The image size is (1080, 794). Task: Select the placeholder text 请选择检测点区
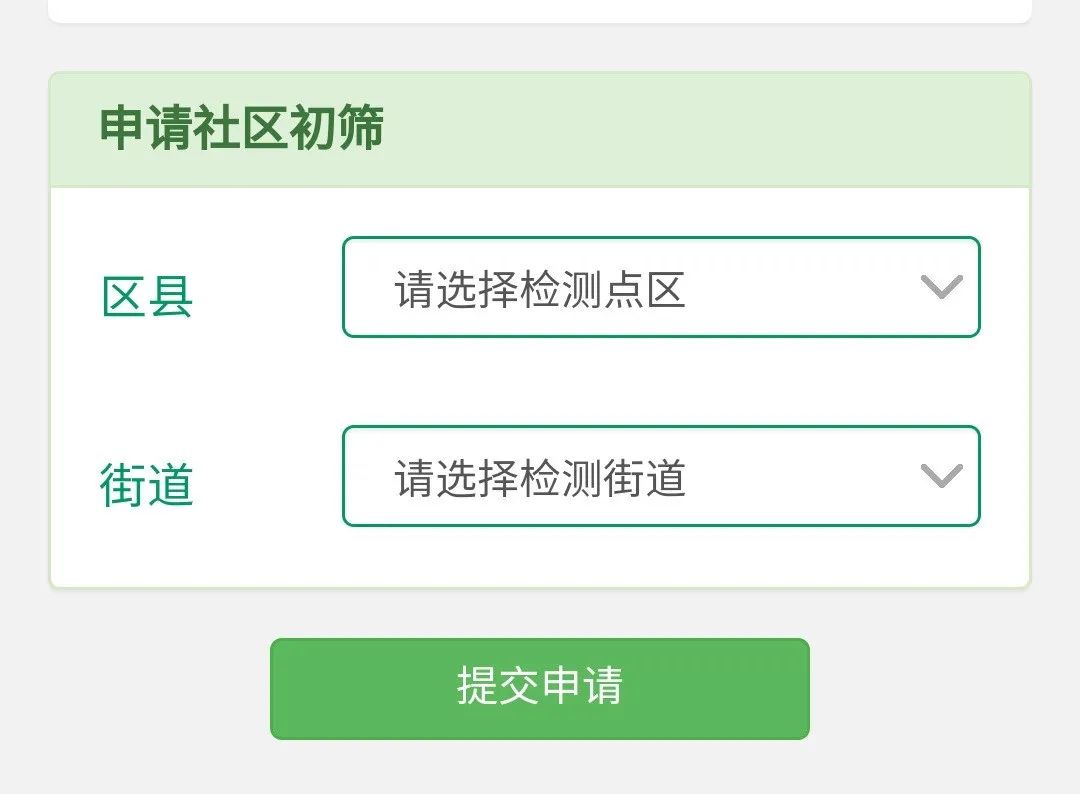pyautogui.click(x=539, y=289)
